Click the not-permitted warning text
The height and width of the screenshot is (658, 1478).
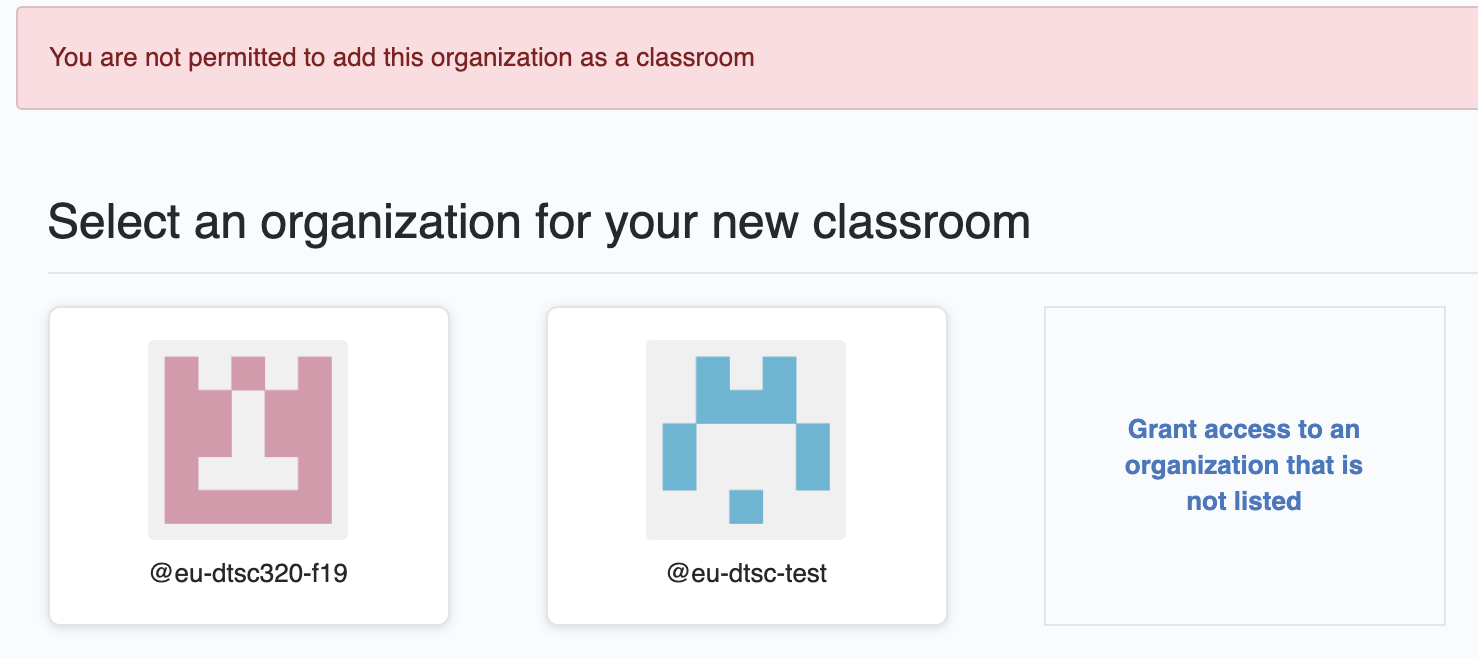[x=400, y=58]
